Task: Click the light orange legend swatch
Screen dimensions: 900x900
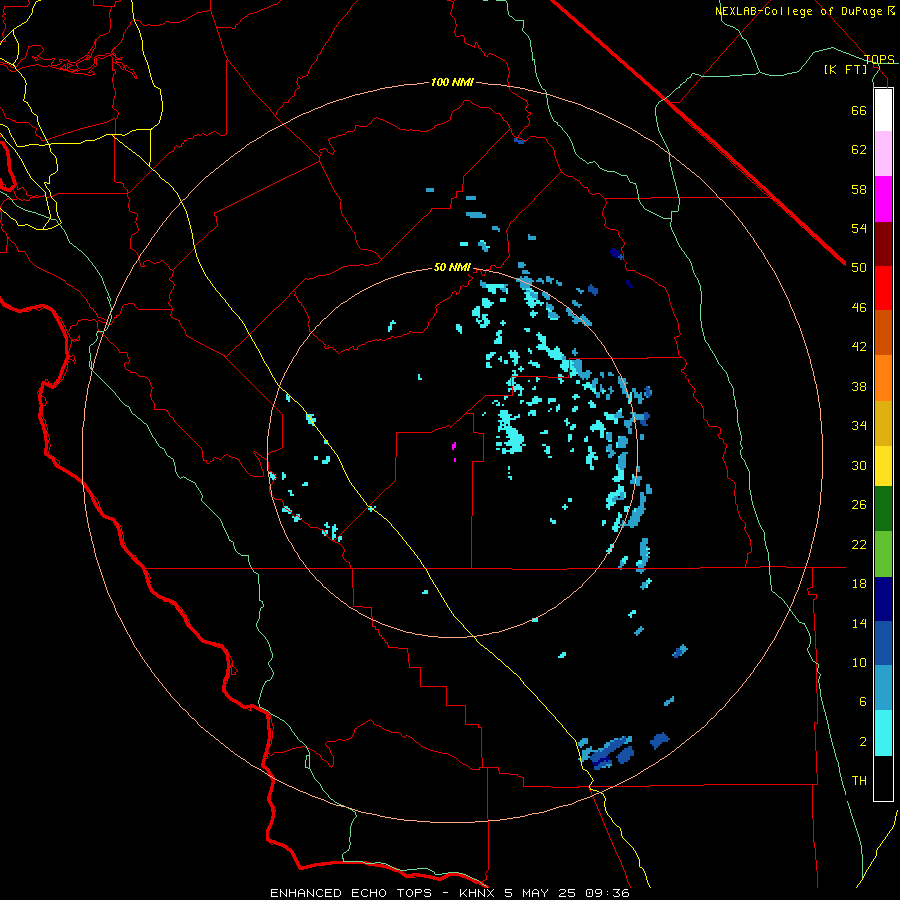Action: [x=883, y=378]
